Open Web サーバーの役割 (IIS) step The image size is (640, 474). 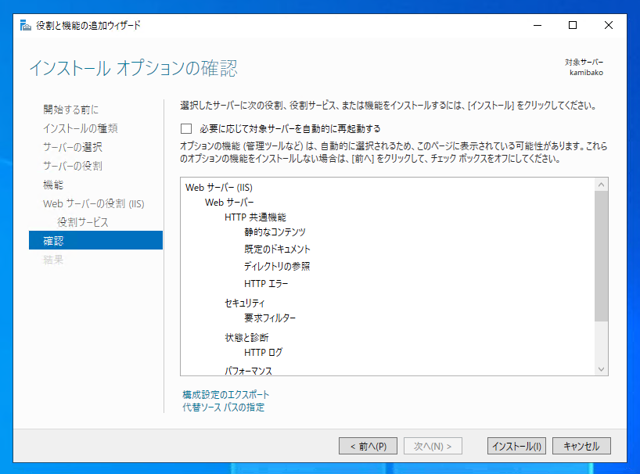click(x=93, y=203)
